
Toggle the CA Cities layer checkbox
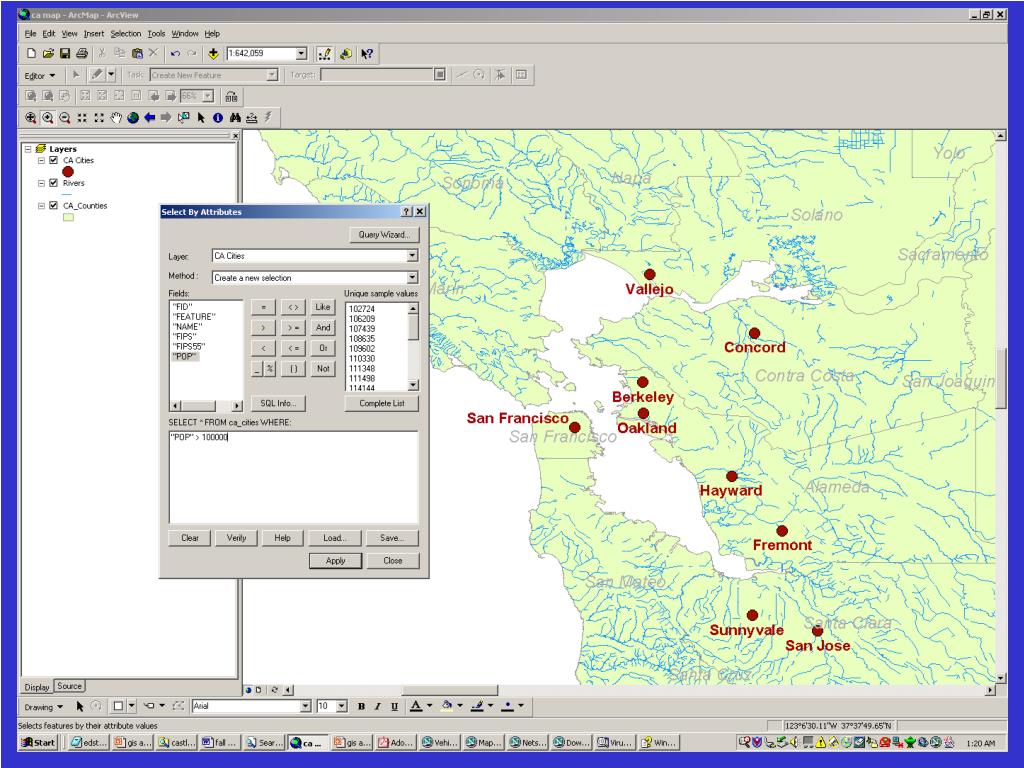coord(54,160)
